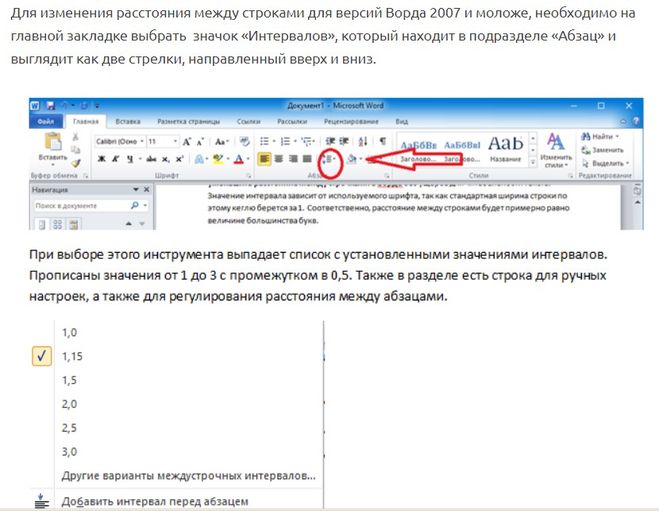
Task: Click the Replace (Заменить) button
Action: click(x=602, y=150)
